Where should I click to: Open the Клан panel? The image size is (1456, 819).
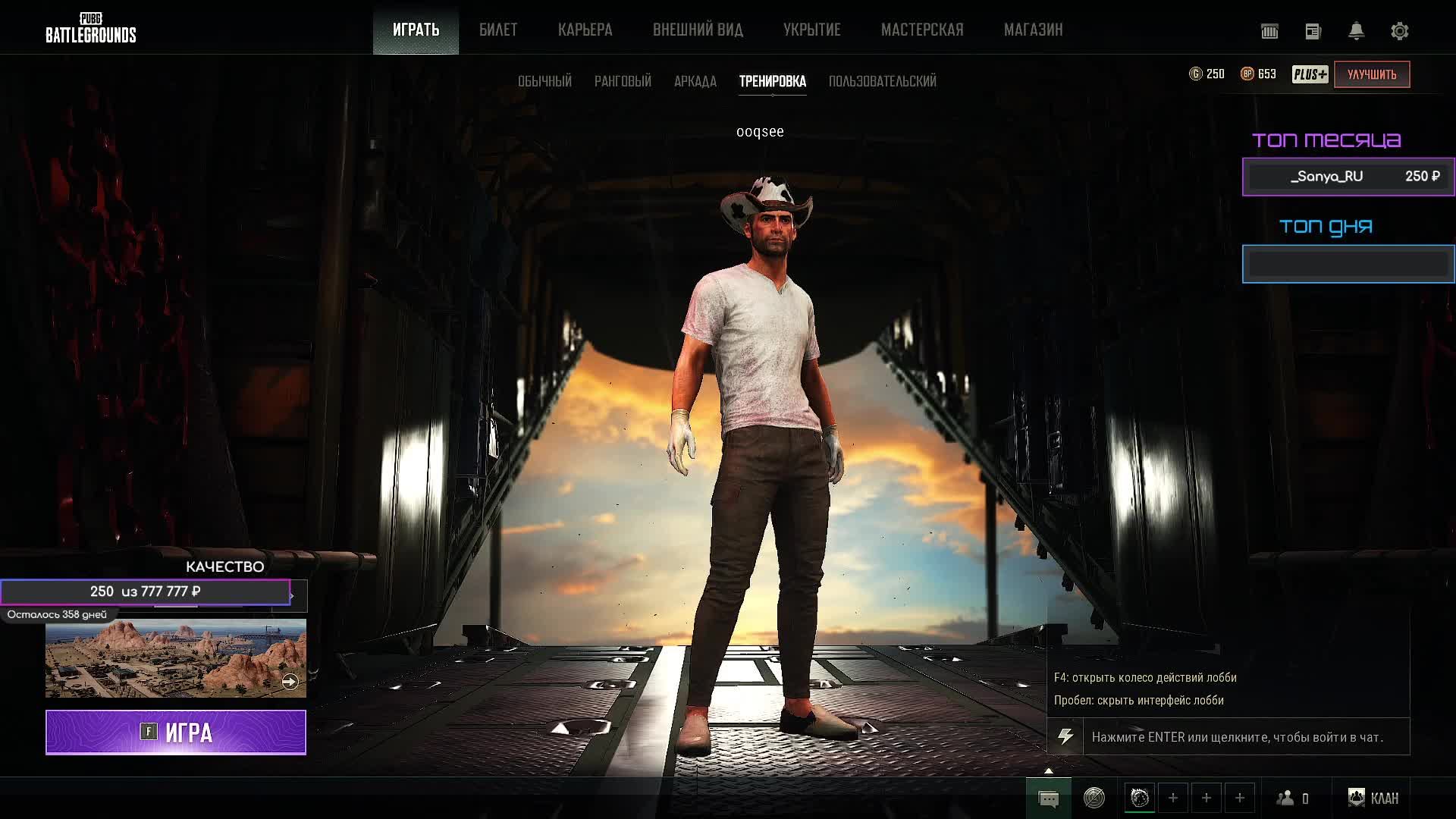1373,798
